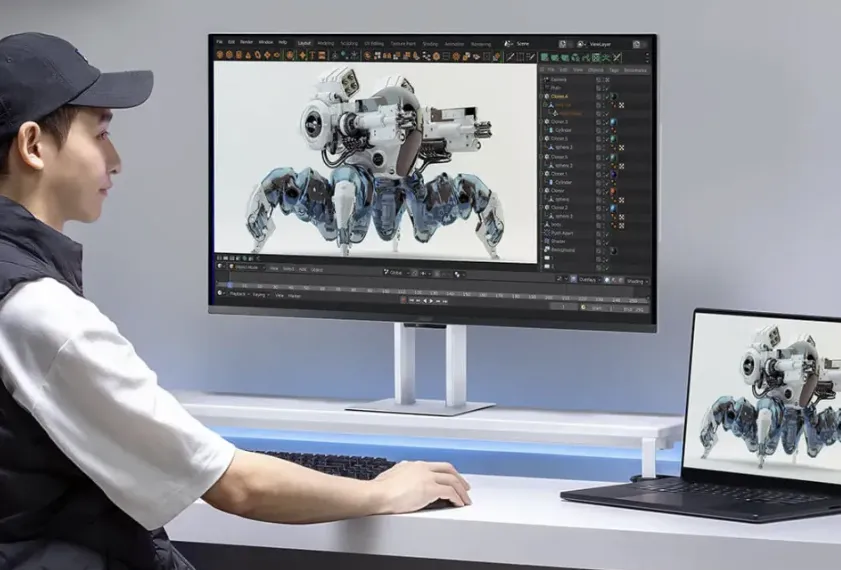
Task: Click the Cloner.4 generator icon
Action: pyautogui.click(x=547, y=96)
